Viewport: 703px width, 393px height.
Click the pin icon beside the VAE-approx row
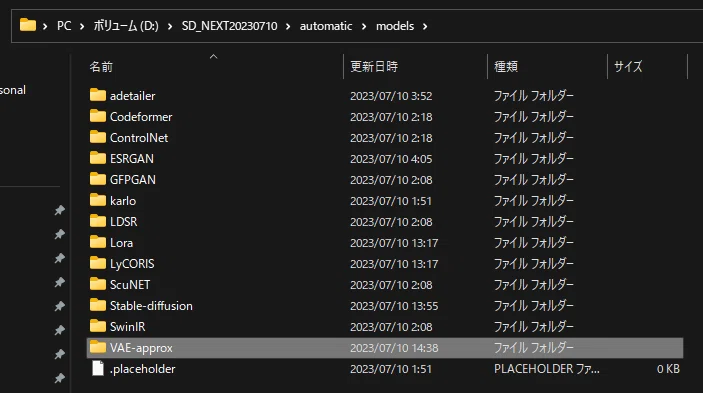(60, 354)
